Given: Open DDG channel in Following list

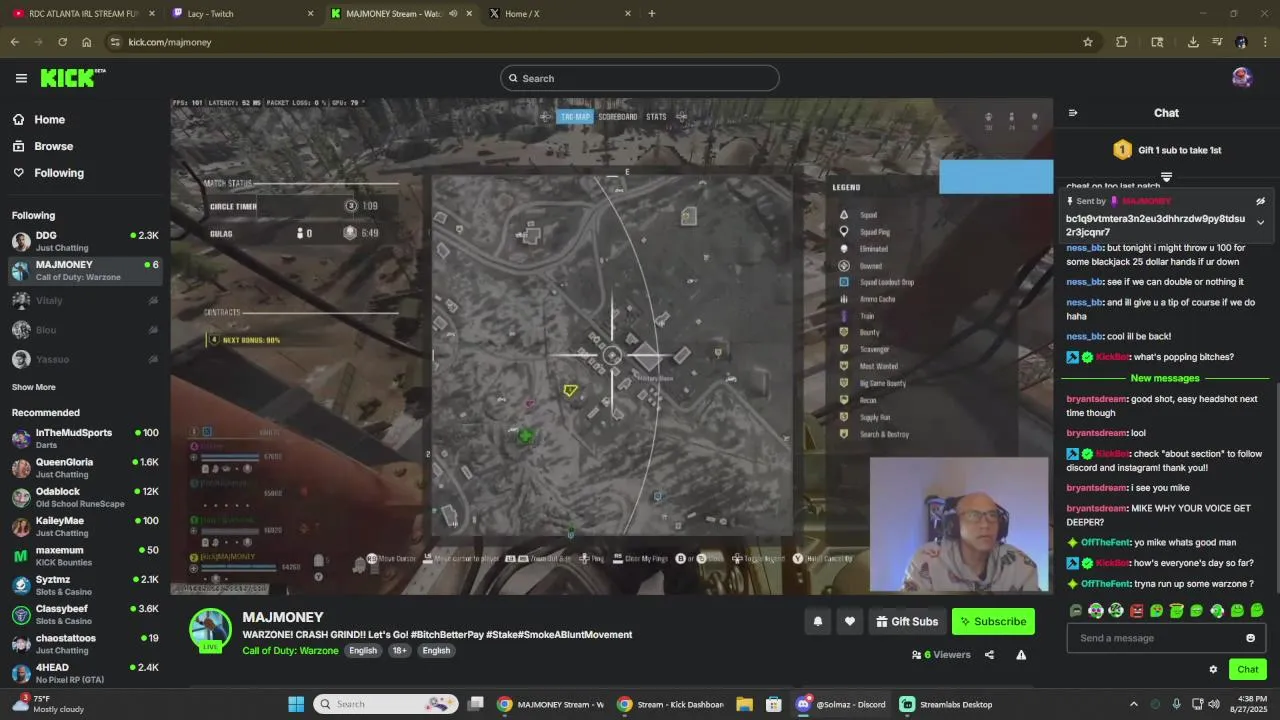Looking at the screenshot, I should [85, 241].
